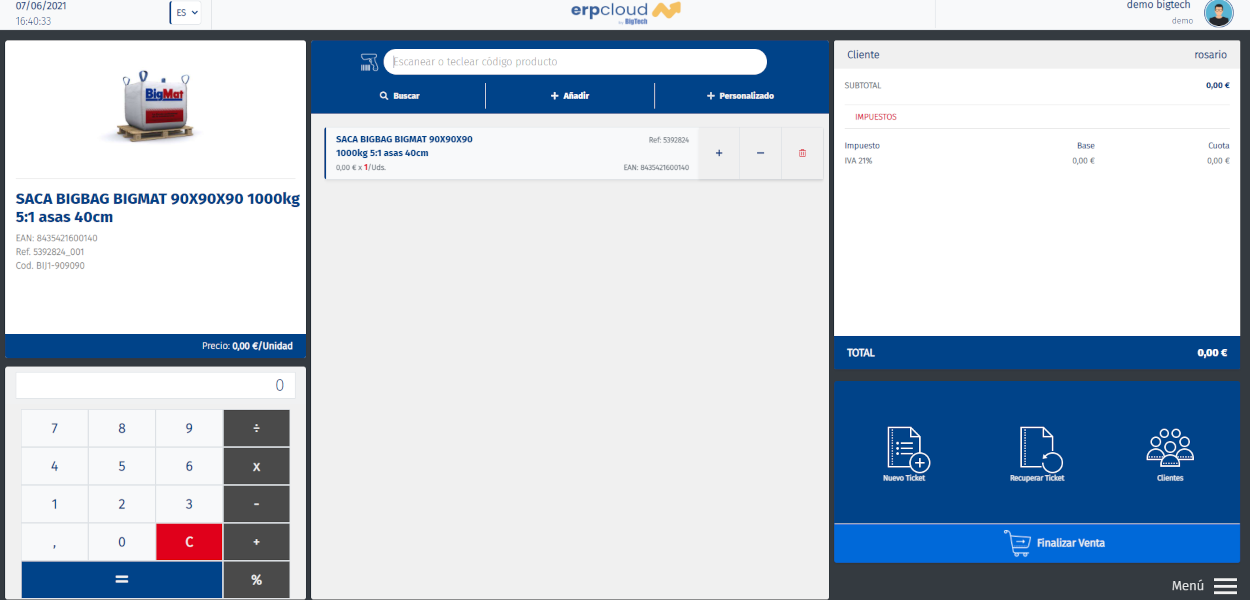Click Ref. 5392824_001 in product card
The image size is (1250, 600).
tap(50, 252)
